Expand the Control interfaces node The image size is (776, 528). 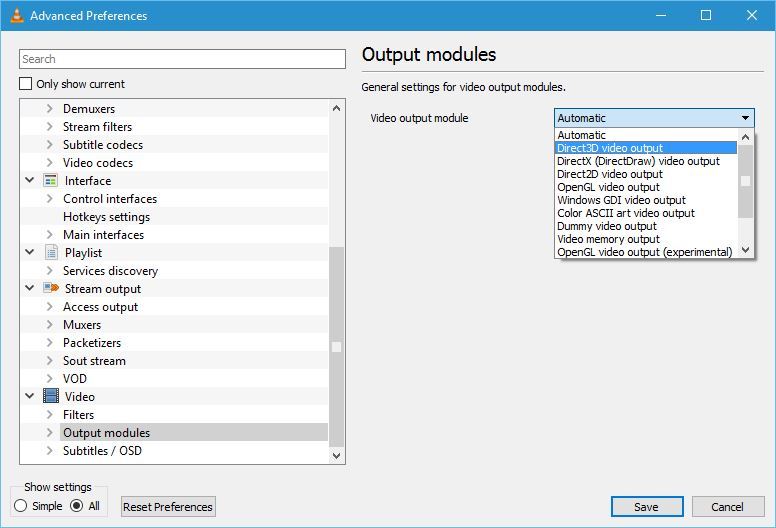click(x=49, y=198)
